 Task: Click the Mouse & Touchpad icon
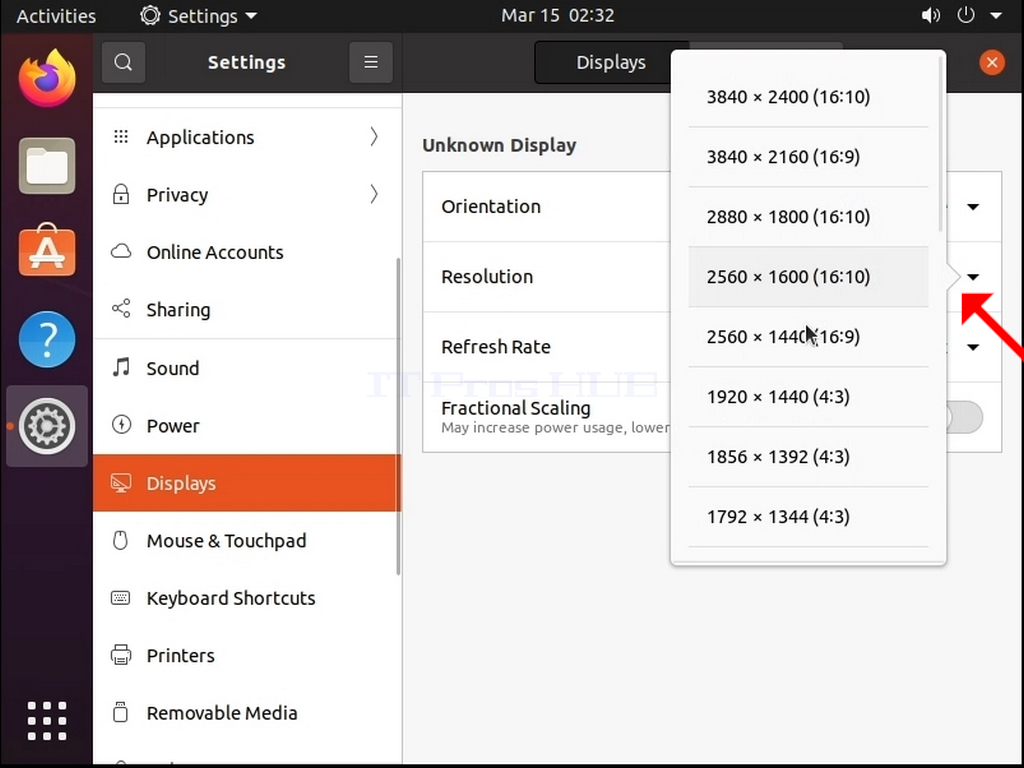[121, 540]
